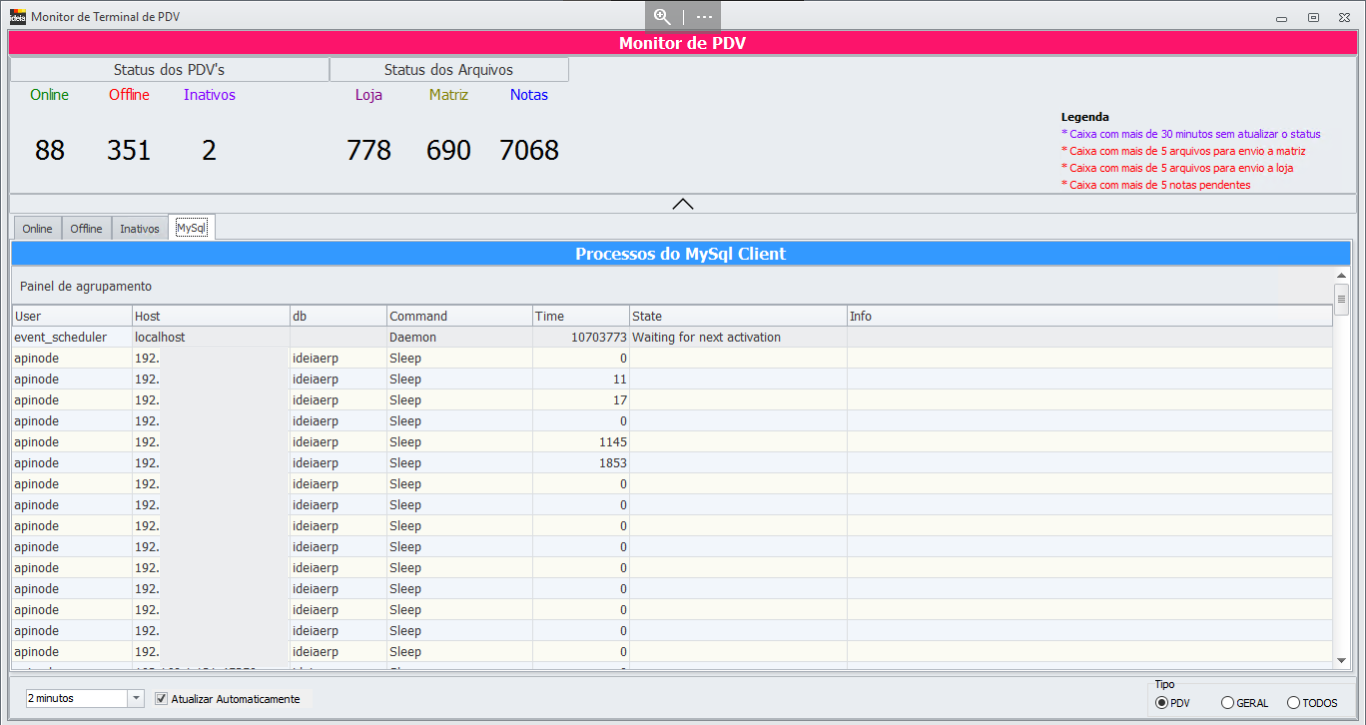
Task: Select the PDV radio button
Action: (1161, 703)
